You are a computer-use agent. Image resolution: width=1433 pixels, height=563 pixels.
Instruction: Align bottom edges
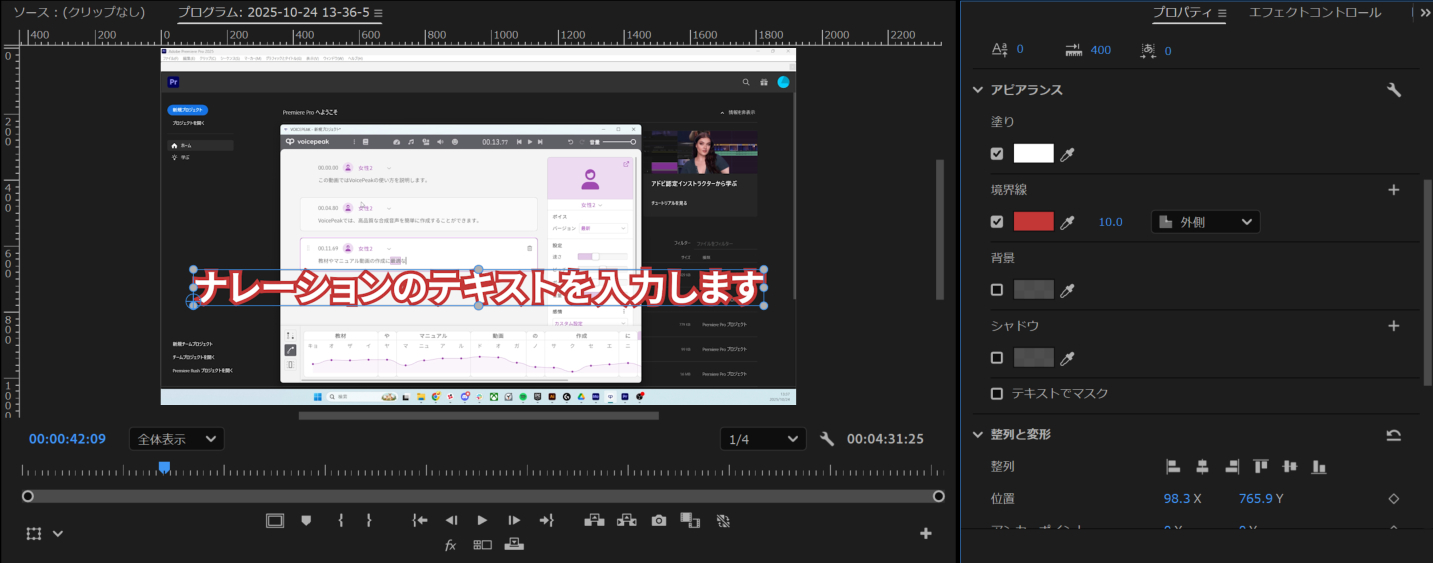(1319, 466)
